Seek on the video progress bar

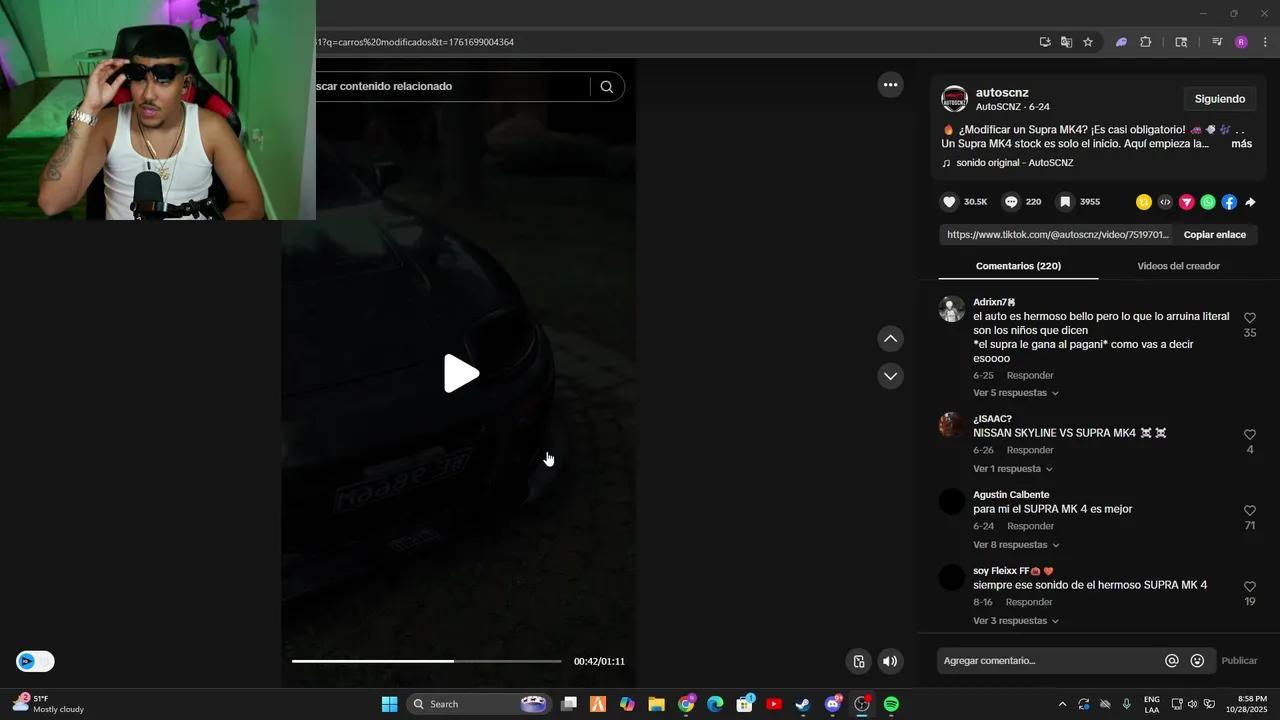point(426,661)
